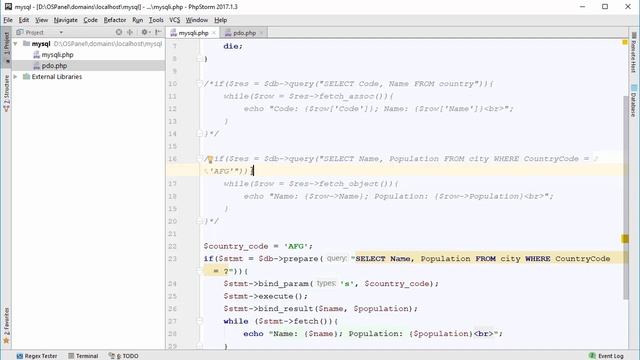
Task: Click line number 22 in the gutter
Action: 172,247
